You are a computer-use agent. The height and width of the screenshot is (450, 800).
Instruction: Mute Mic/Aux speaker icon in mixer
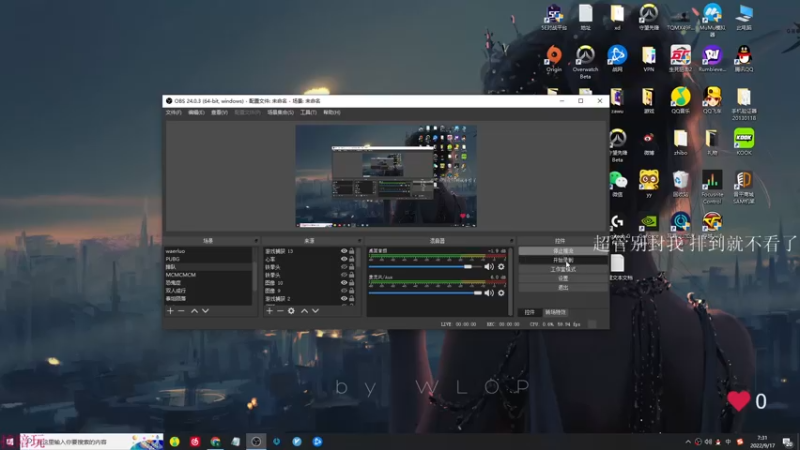coord(489,293)
